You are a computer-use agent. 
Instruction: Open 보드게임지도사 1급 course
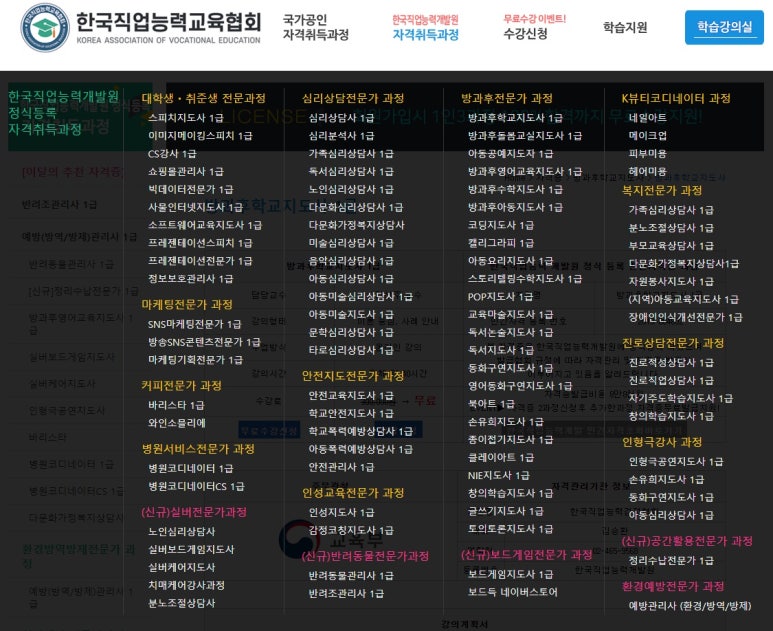[510, 574]
